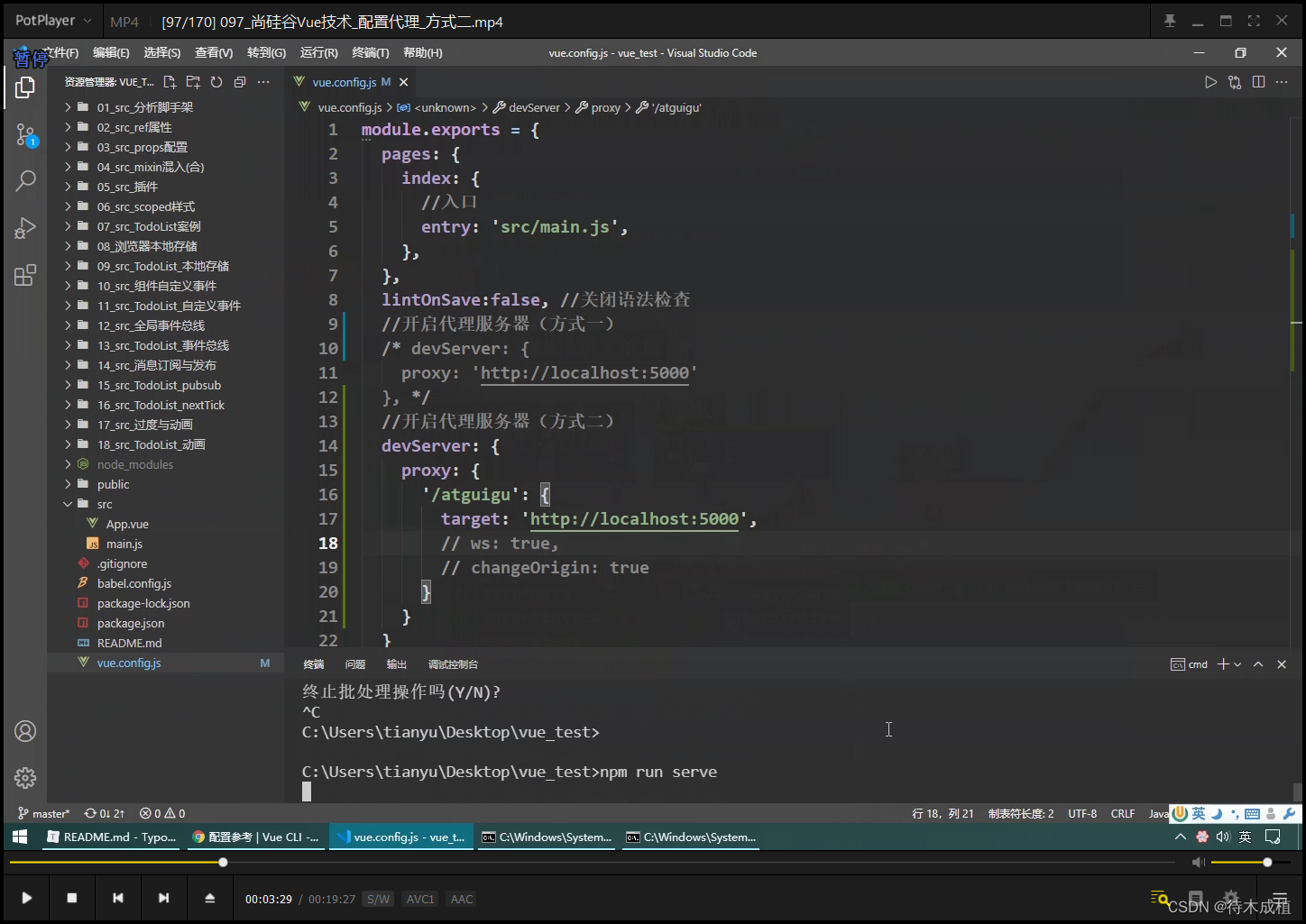Viewport: 1306px width, 924px height.
Task: Skip to the next video
Action: click(163, 898)
